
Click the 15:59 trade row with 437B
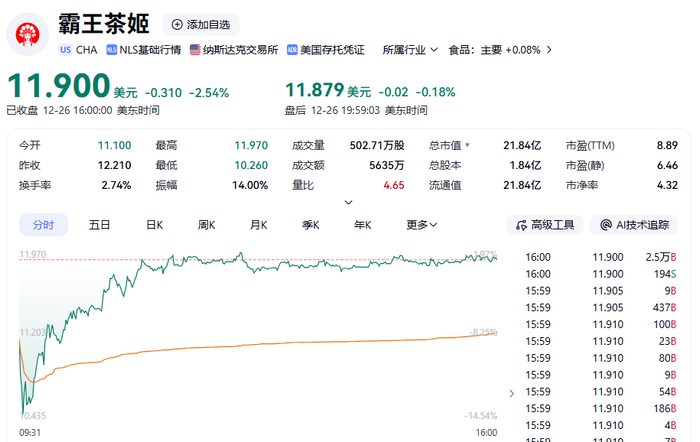(601, 308)
